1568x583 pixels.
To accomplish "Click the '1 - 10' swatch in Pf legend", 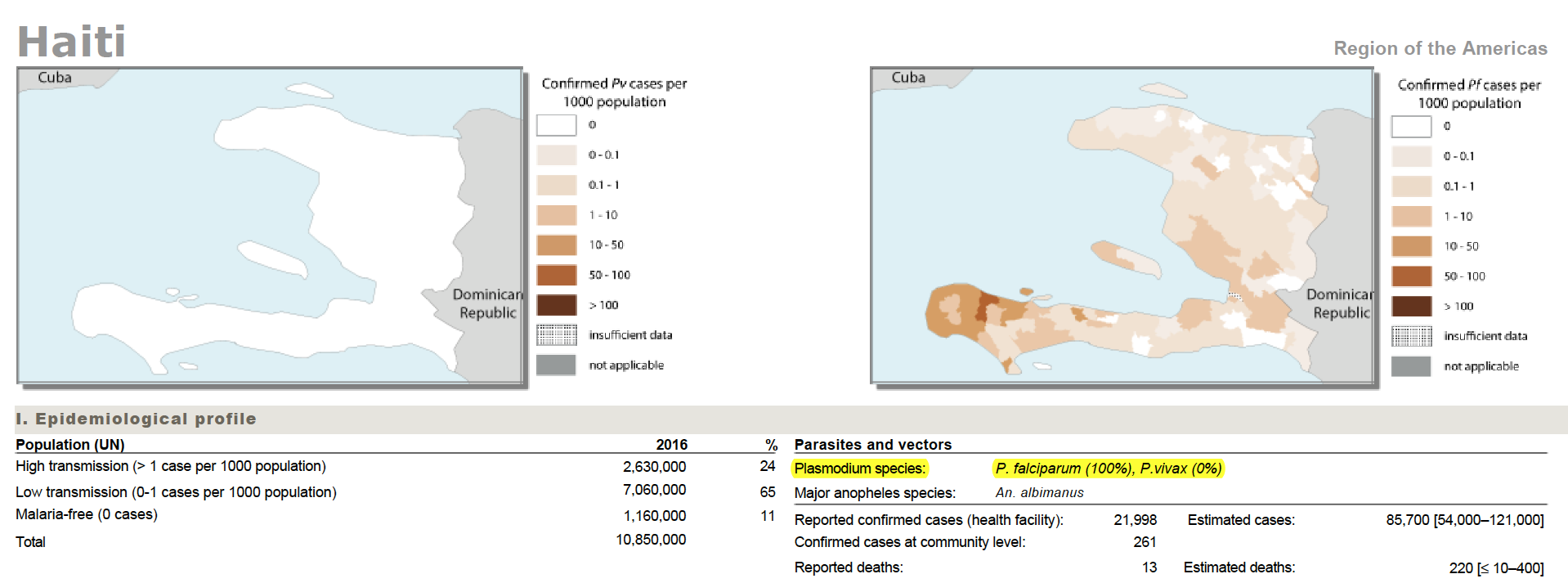I will [1411, 217].
